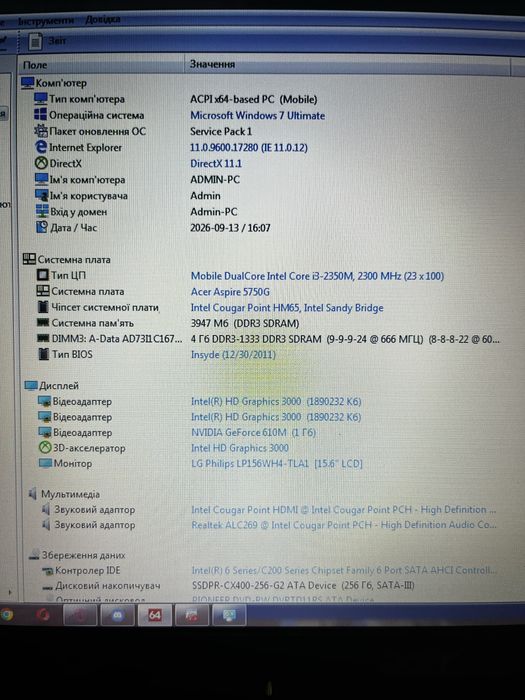Open the Microsoft Windows 7 Ultimate link
Viewport: 525px width, 700px height.
(x=258, y=115)
